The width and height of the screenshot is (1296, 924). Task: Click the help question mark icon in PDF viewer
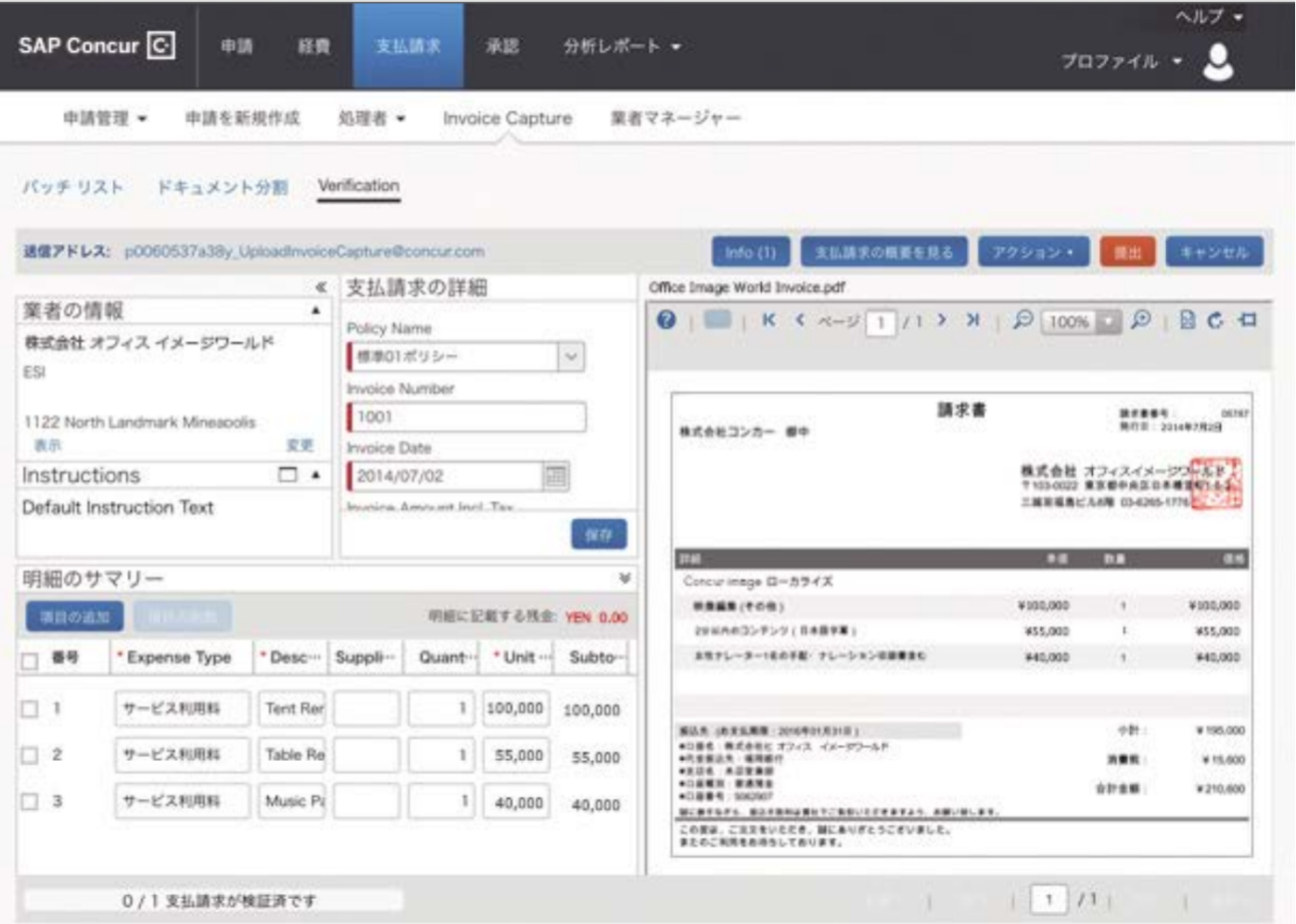(x=666, y=321)
